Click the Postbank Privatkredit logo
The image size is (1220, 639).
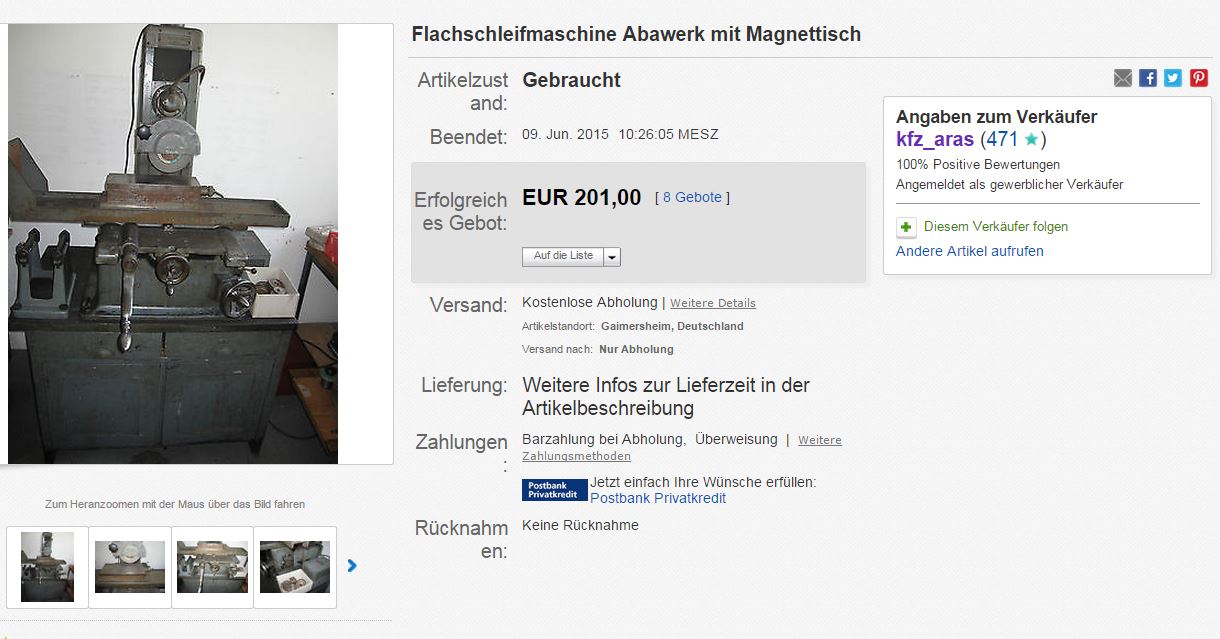click(x=555, y=490)
